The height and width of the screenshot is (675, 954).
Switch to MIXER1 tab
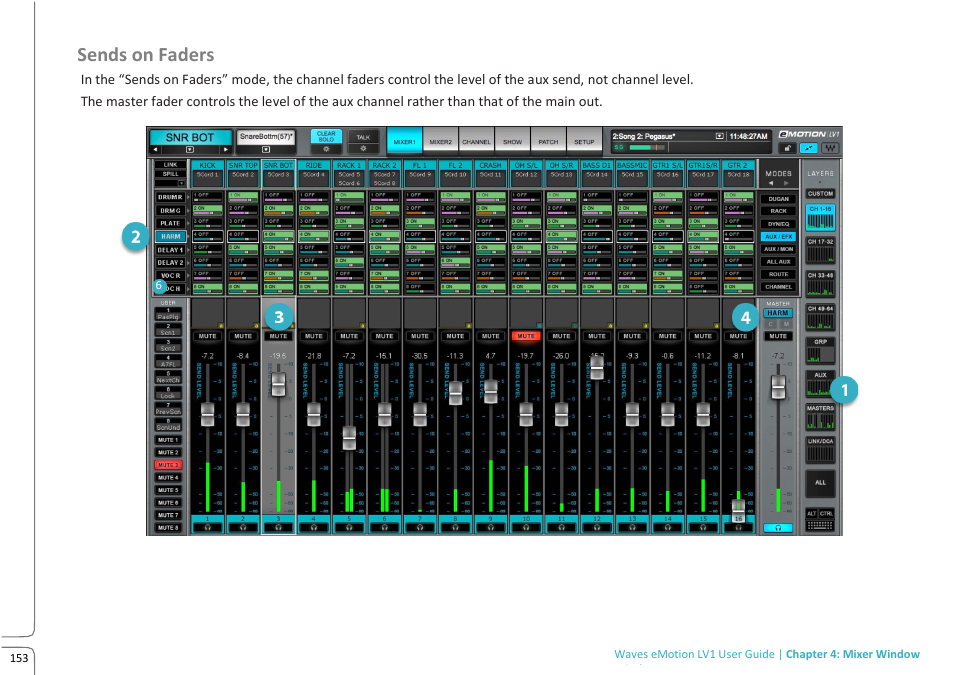[x=404, y=142]
